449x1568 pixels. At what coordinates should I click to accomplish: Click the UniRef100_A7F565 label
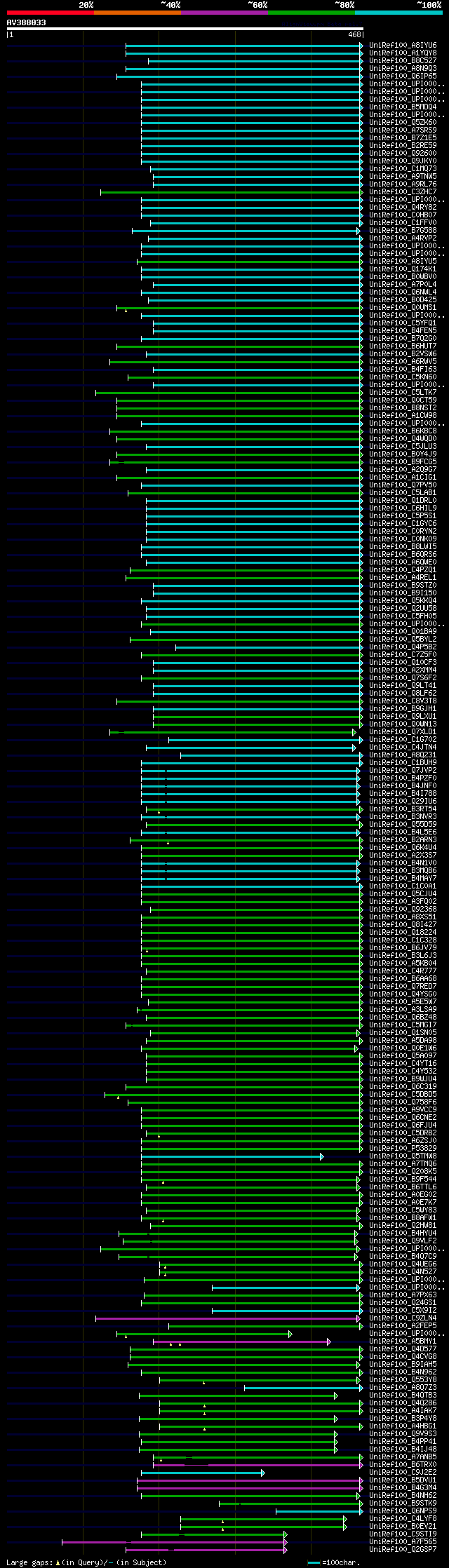pyautogui.click(x=403, y=1541)
